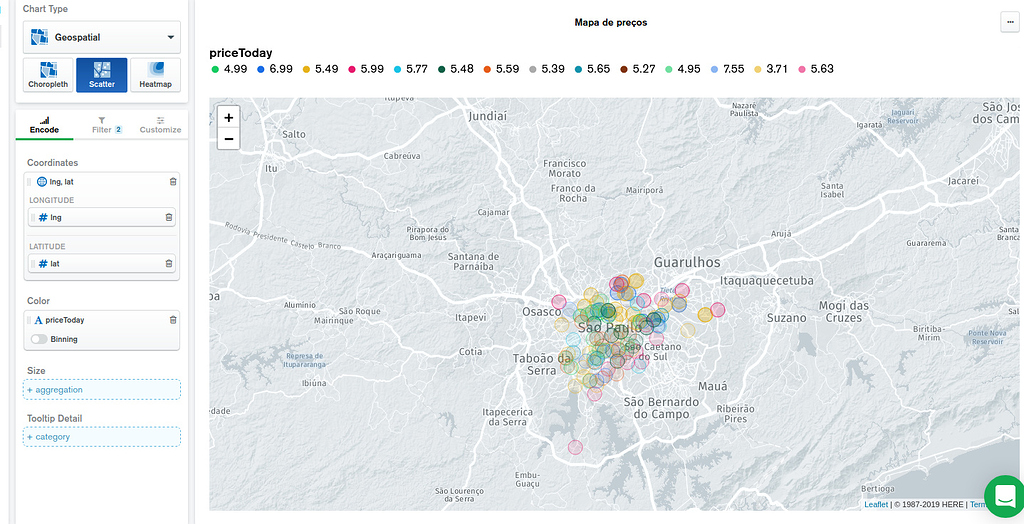Delete the lng field from Longitude
This screenshot has height=524, width=1024.
[168, 217]
